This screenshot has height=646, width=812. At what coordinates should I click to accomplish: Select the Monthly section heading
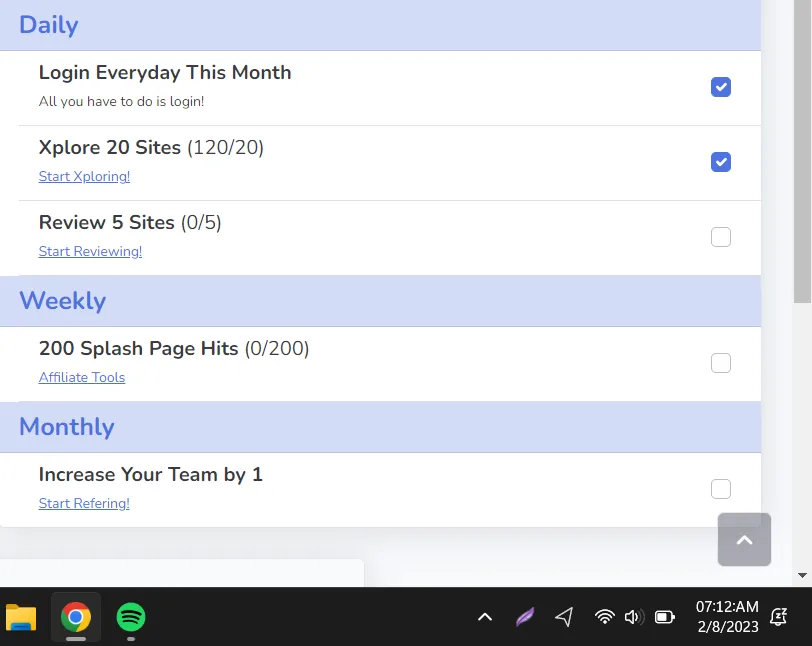click(x=67, y=427)
